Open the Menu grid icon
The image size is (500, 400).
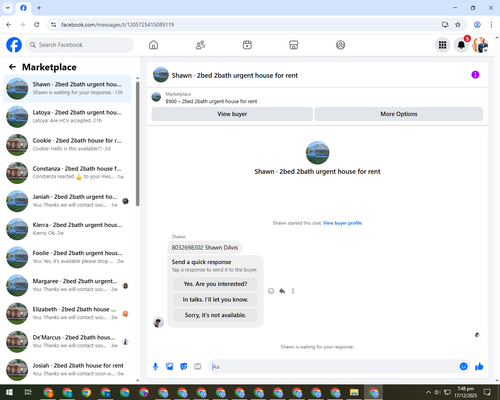442,45
